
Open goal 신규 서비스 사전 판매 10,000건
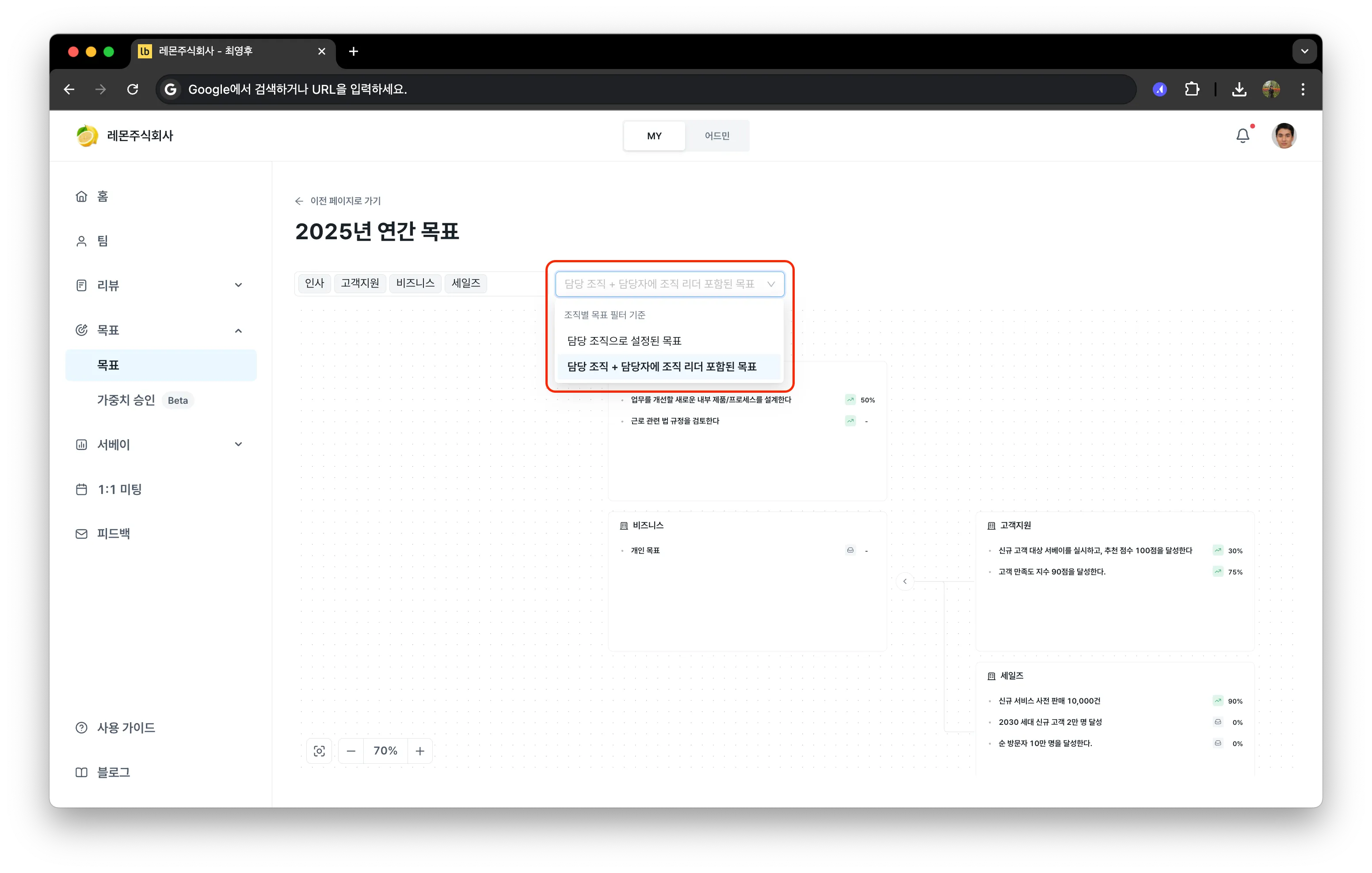click(1049, 701)
